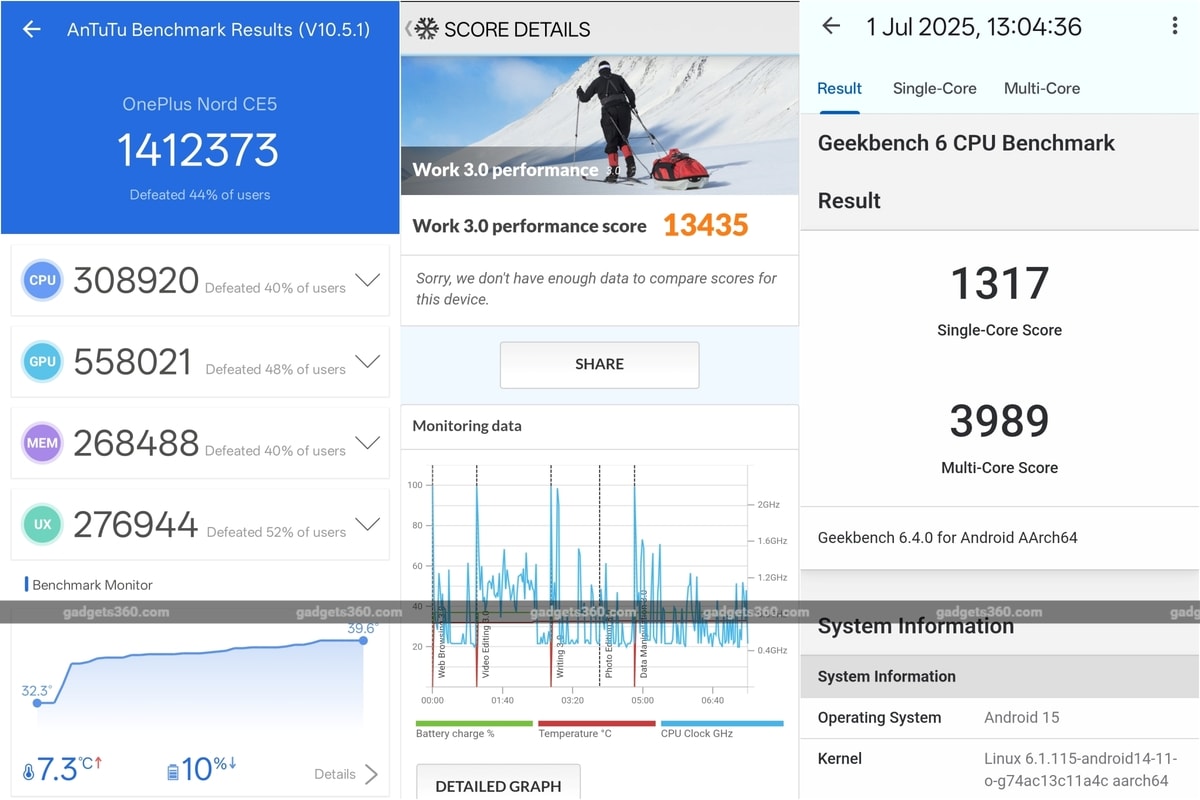Go back from Score Details chevron
Screen dimensions: 1200x800
click(x=407, y=29)
